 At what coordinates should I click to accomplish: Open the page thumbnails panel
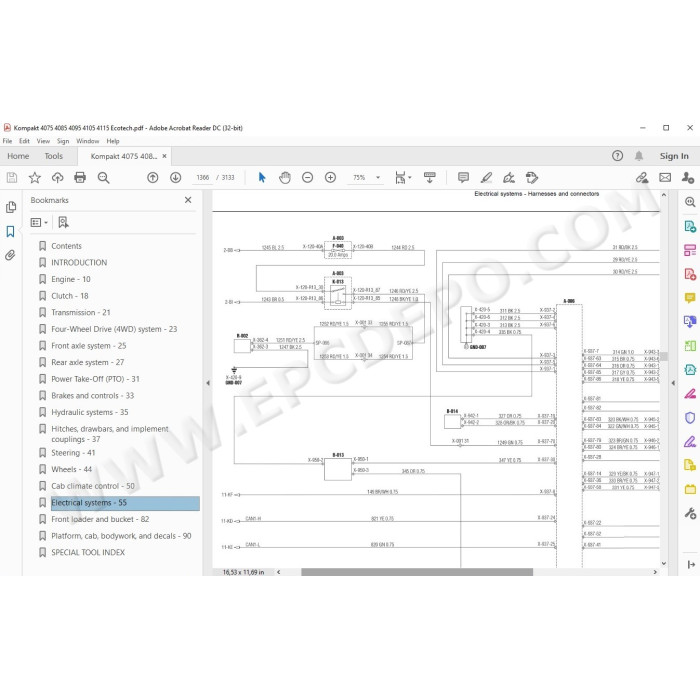11,207
